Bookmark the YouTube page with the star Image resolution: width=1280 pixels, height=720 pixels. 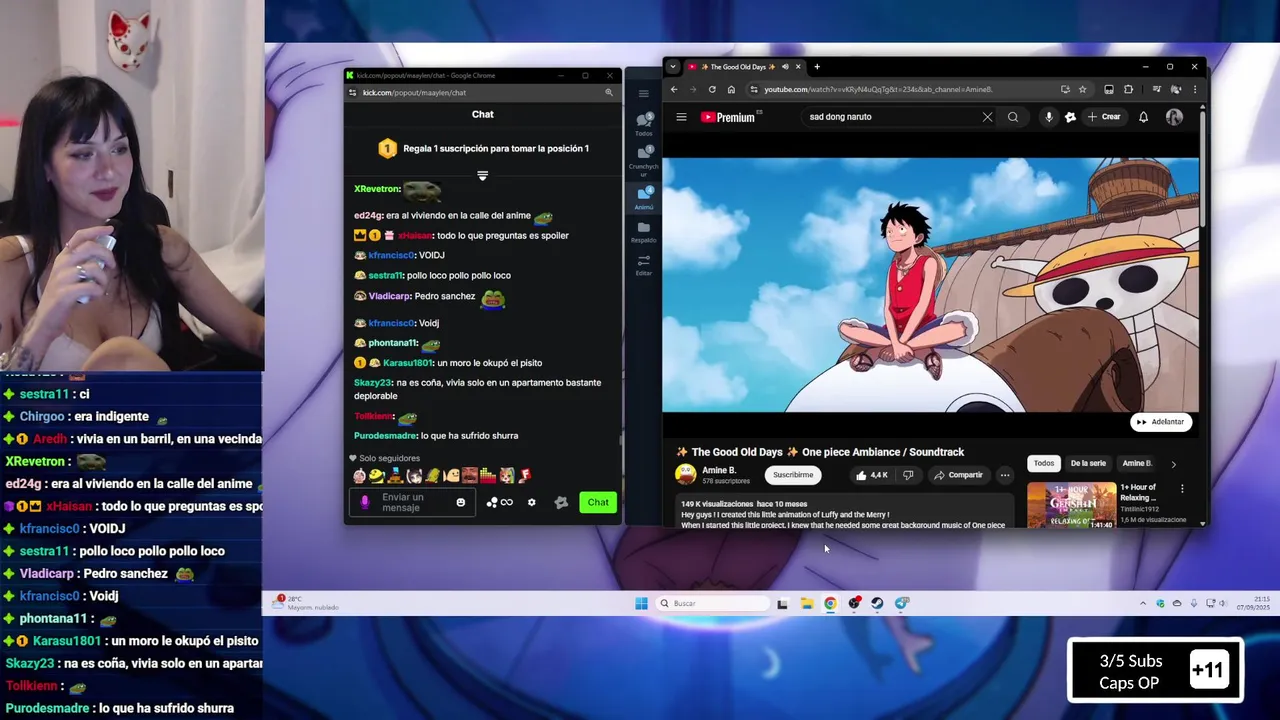(x=1082, y=89)
